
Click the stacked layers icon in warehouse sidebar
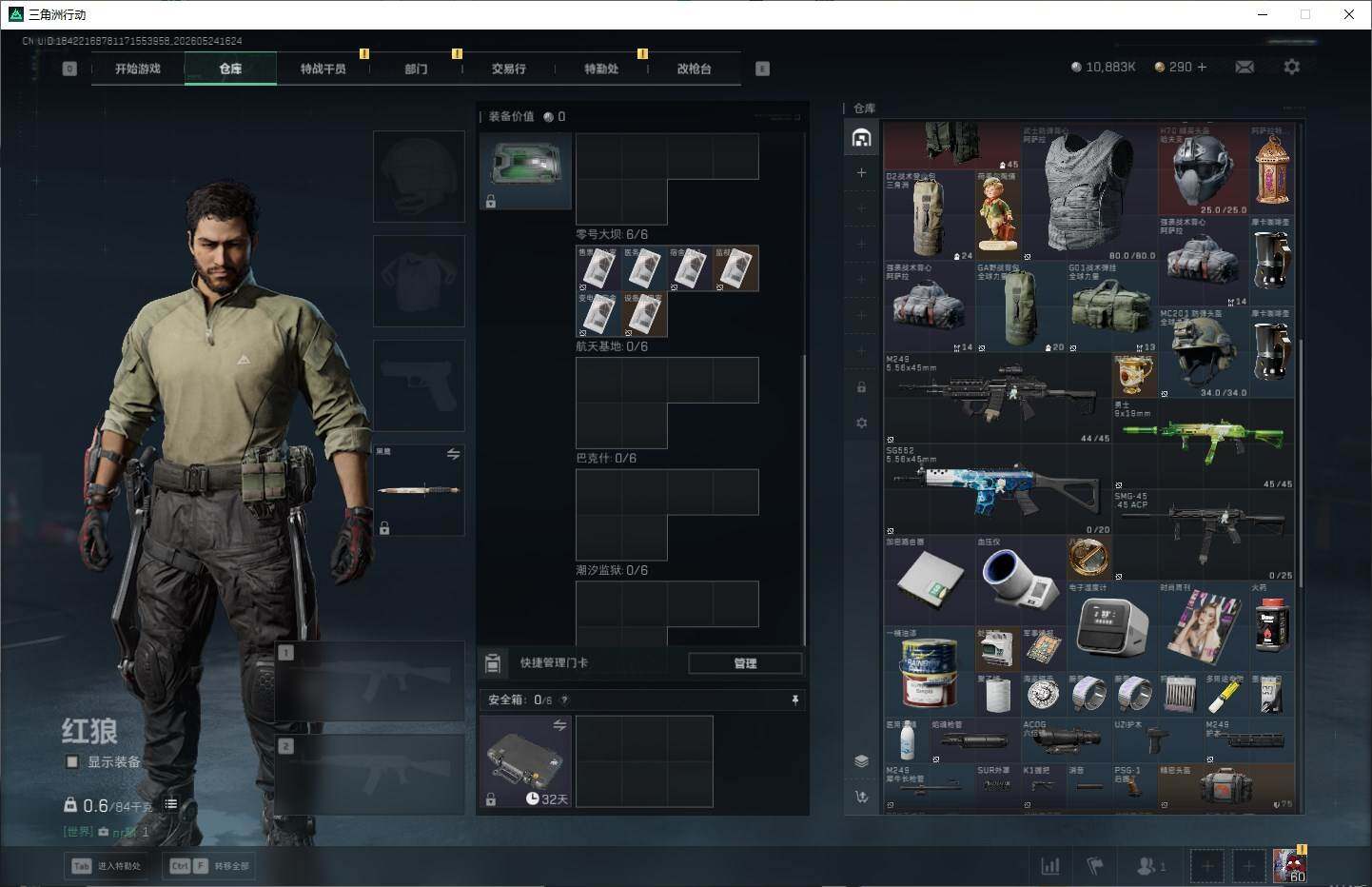861,760
